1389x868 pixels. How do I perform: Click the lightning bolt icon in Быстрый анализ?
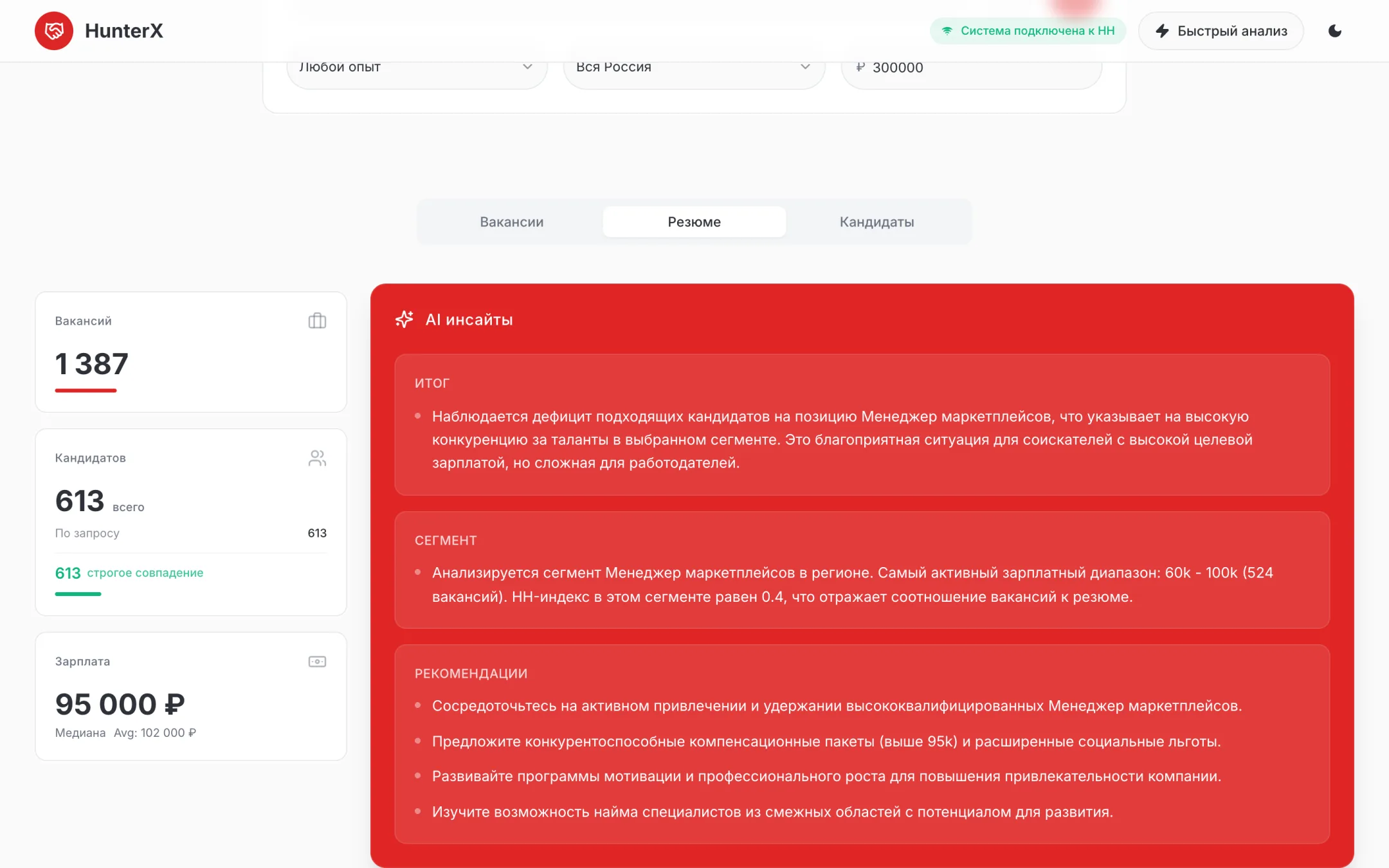[1162, 31]
